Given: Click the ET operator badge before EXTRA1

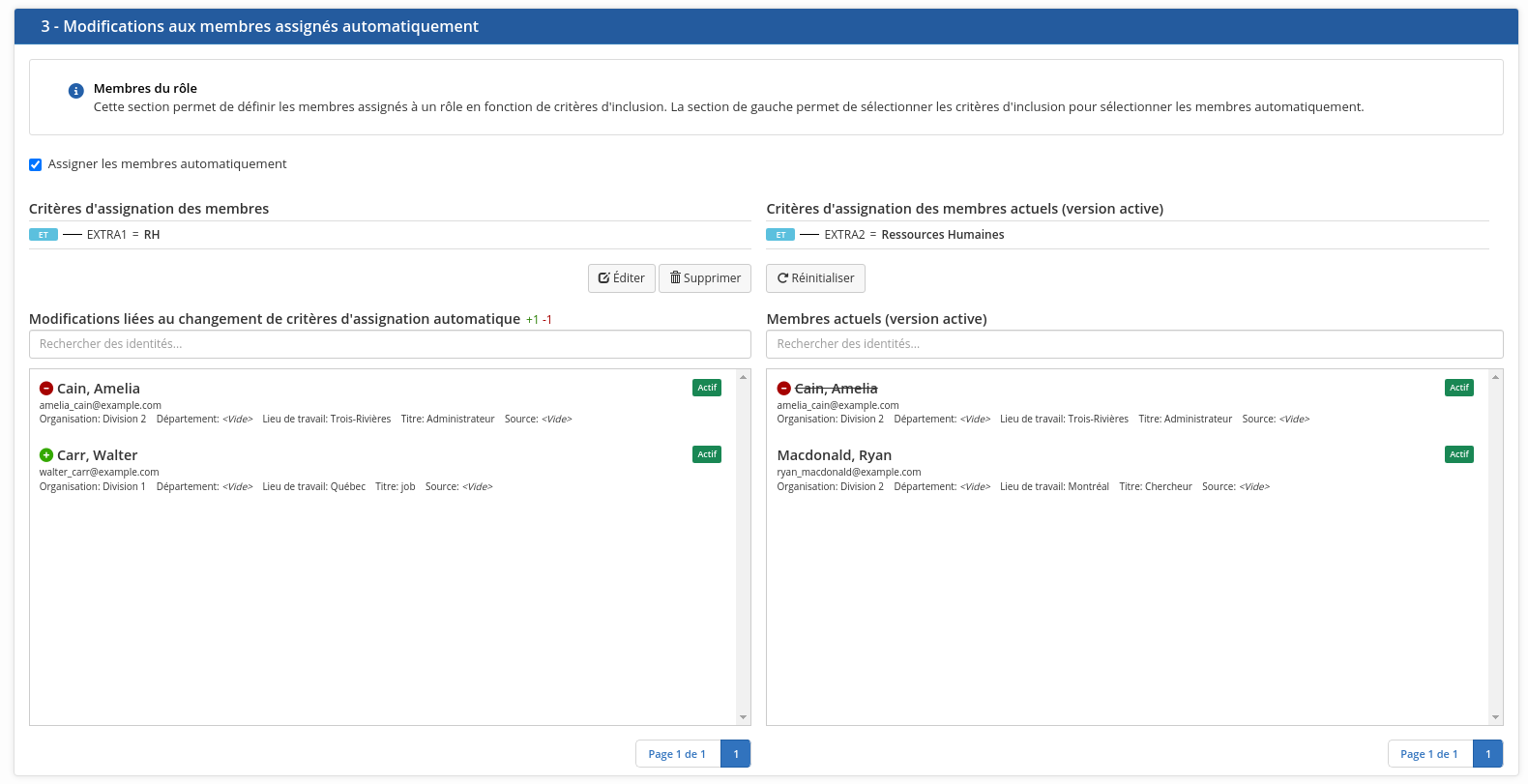Looking at the screenshot, I should click(x=44, y=235).
